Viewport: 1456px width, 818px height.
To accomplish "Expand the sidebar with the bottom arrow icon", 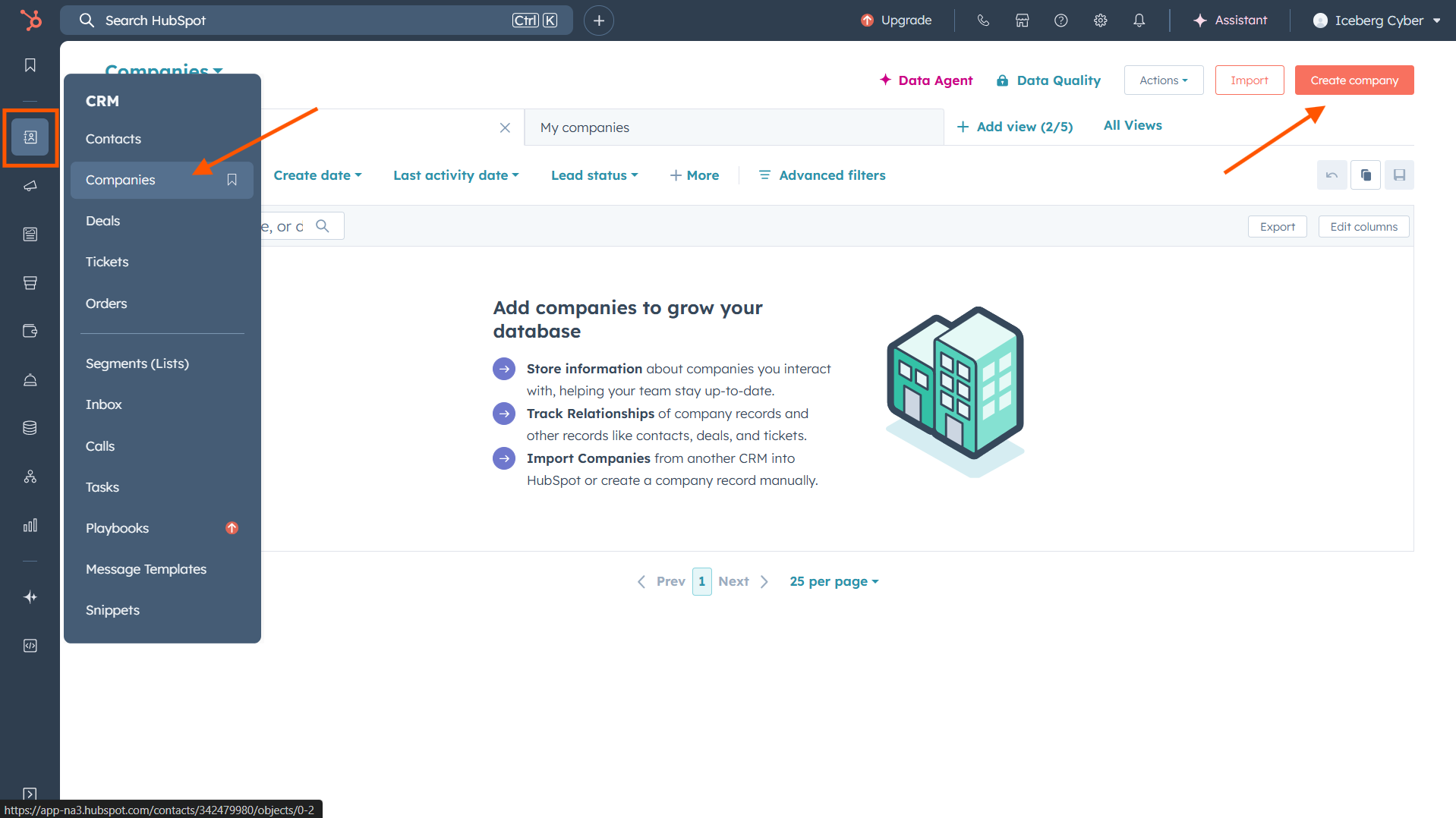I will click(30, 794).
